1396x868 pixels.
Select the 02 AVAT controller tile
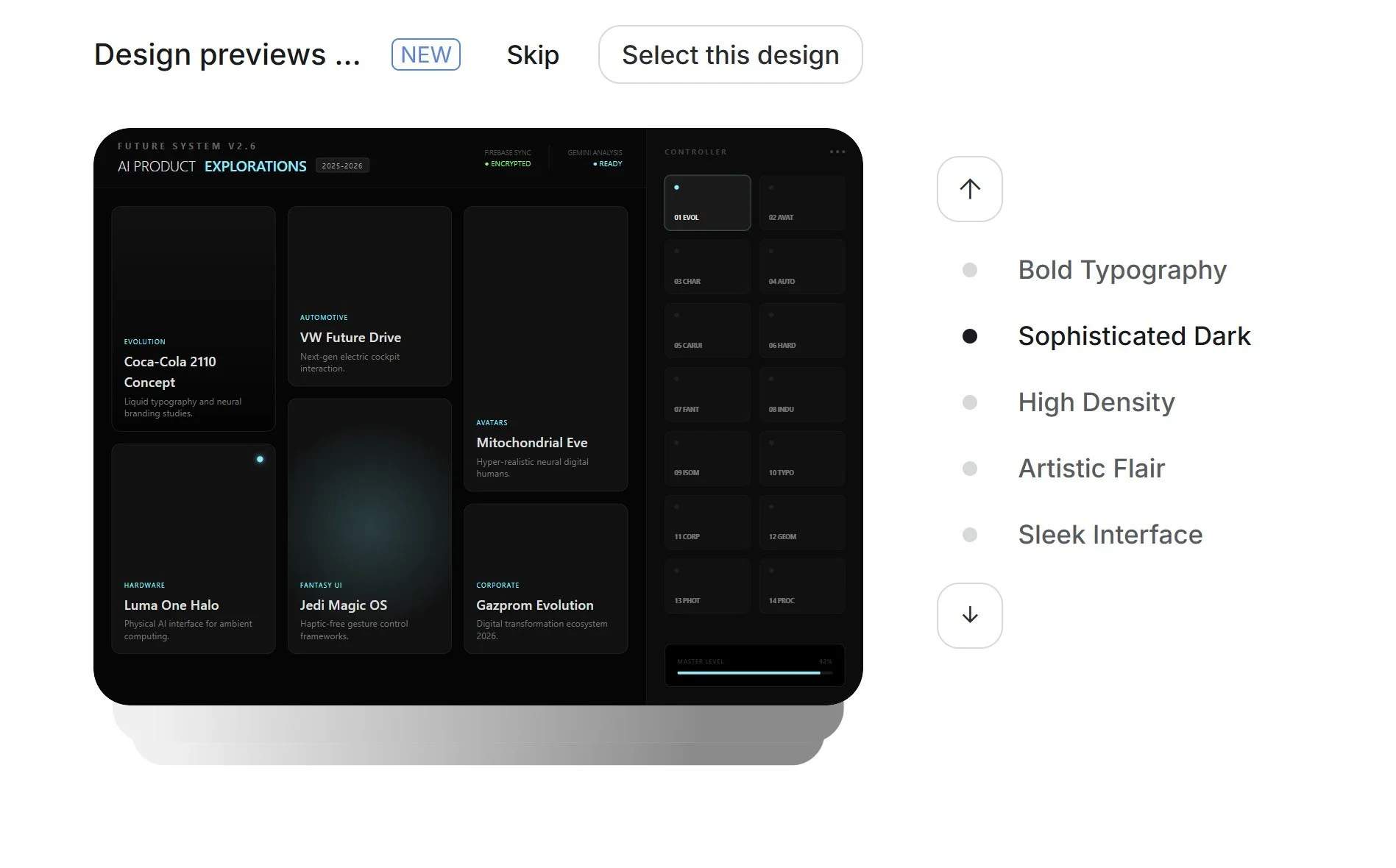(x=802, y=202)
